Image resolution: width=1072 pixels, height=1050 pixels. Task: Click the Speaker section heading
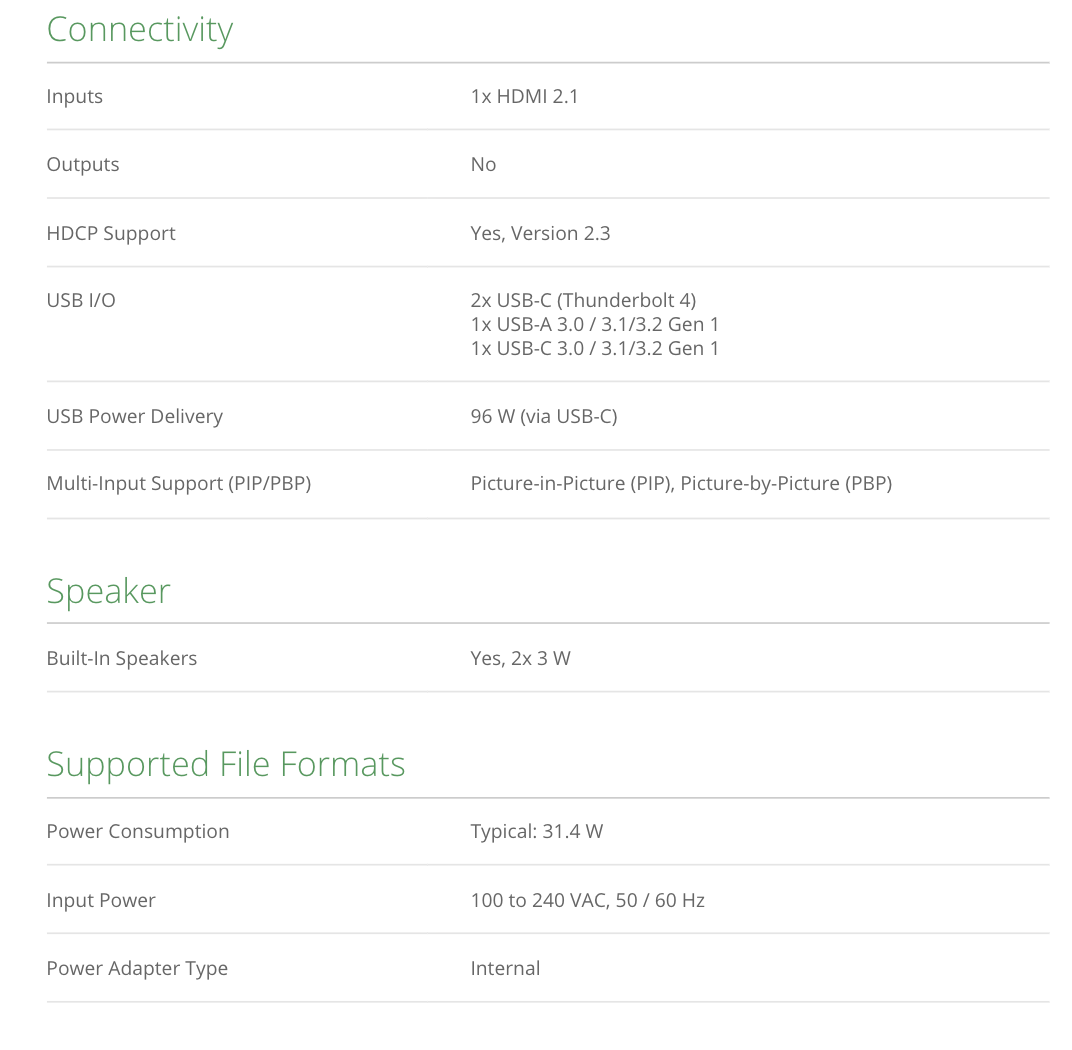point(108,591)
